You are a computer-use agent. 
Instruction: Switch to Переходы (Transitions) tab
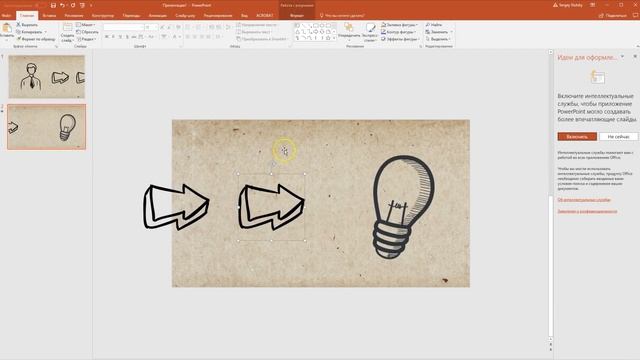tap(131, 16)
